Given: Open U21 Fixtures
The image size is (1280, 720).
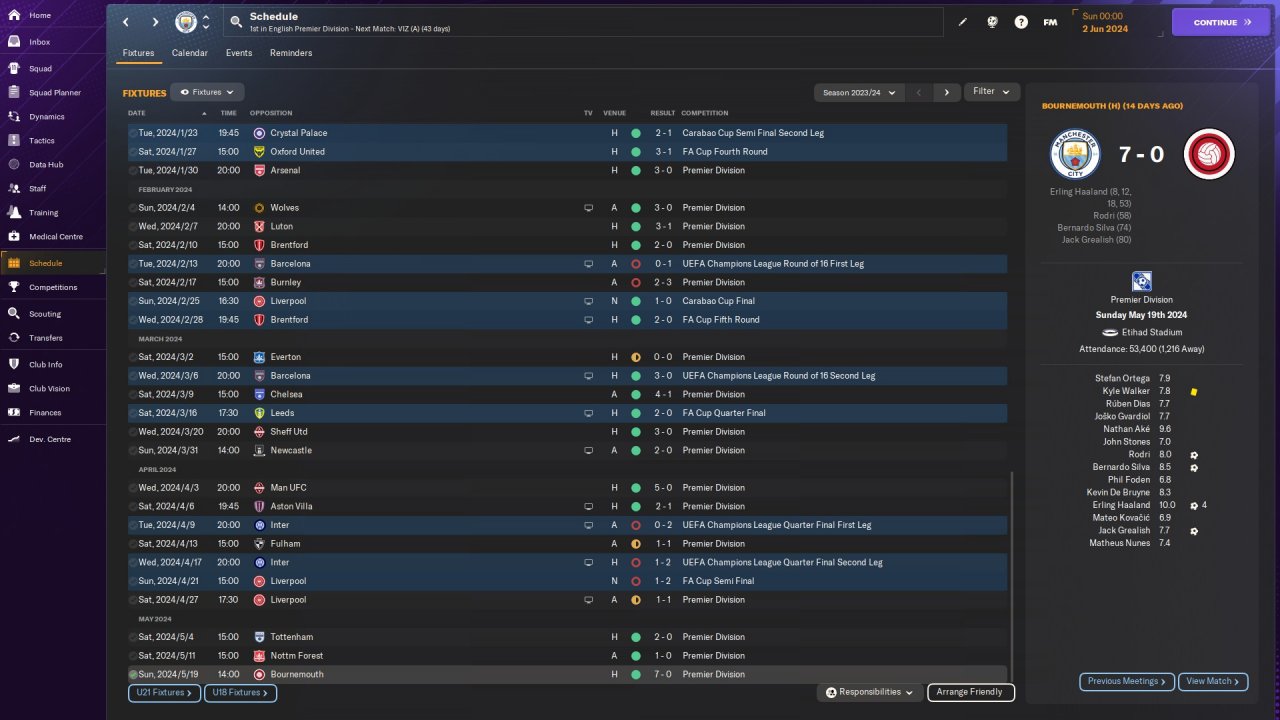Looking at the screenshot, I should [x=165, y=692].
